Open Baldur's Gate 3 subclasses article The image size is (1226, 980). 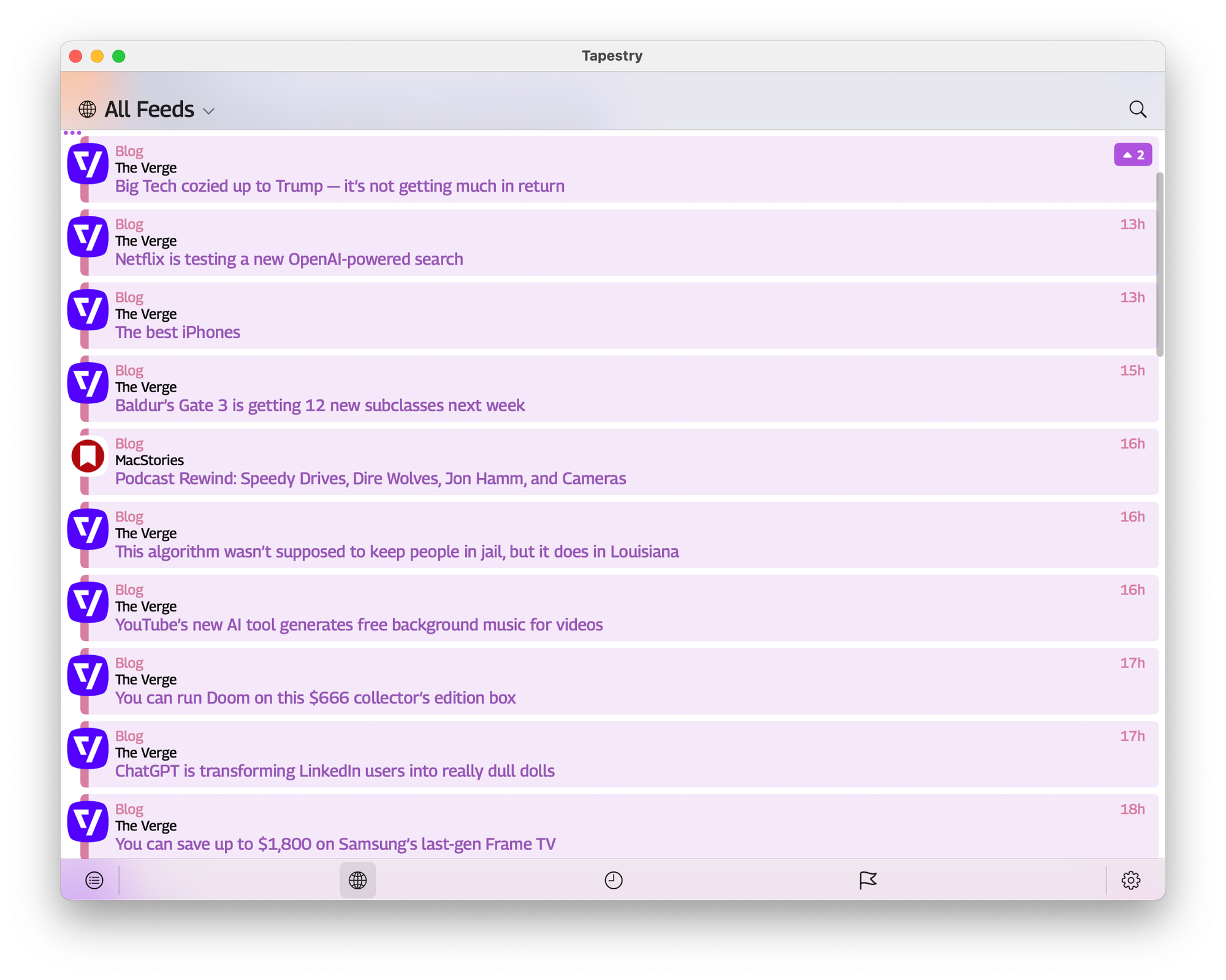click(319, 405)
